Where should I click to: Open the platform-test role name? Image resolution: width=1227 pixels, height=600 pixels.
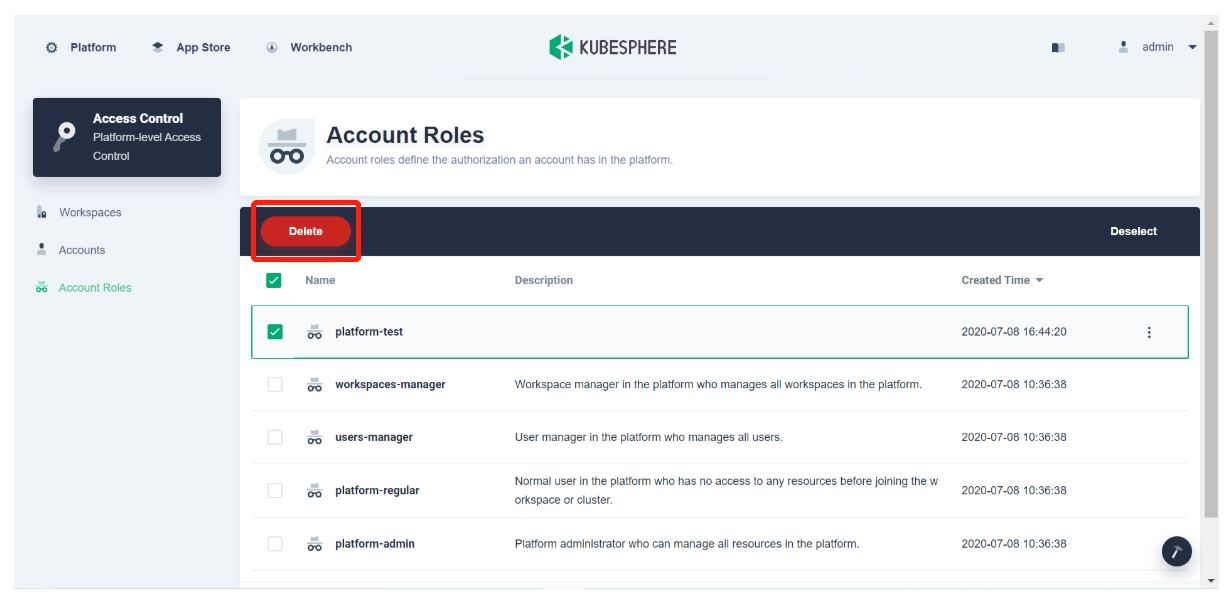(369, 332)
